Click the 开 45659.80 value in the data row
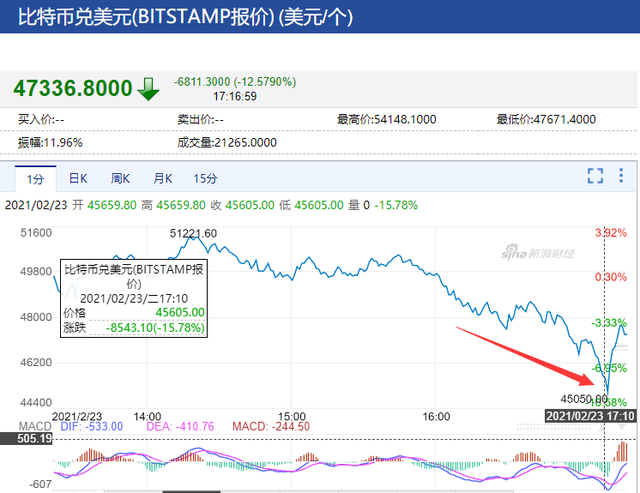 104,205
